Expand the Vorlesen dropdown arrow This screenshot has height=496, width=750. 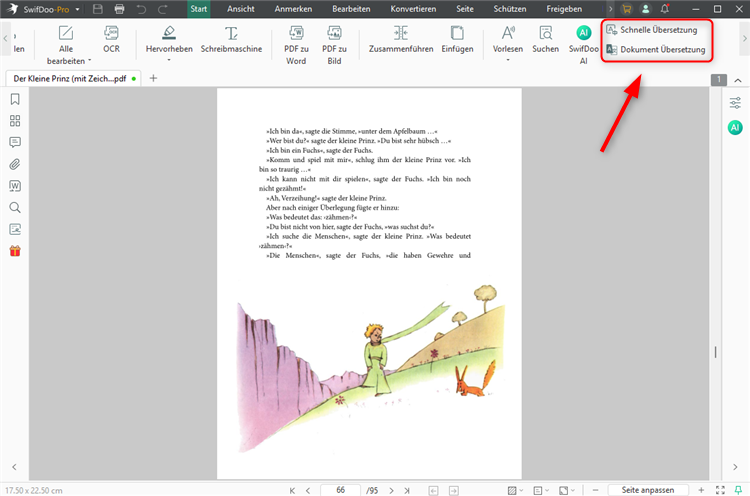pos(508,60)
